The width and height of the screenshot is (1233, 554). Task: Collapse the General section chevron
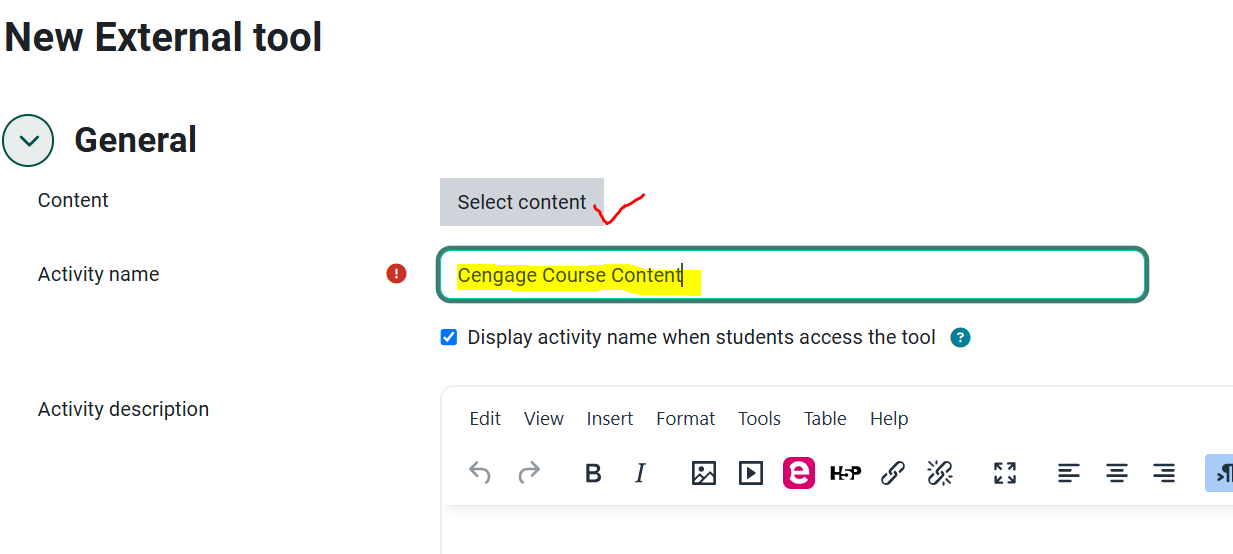click(x=28, y=140)
